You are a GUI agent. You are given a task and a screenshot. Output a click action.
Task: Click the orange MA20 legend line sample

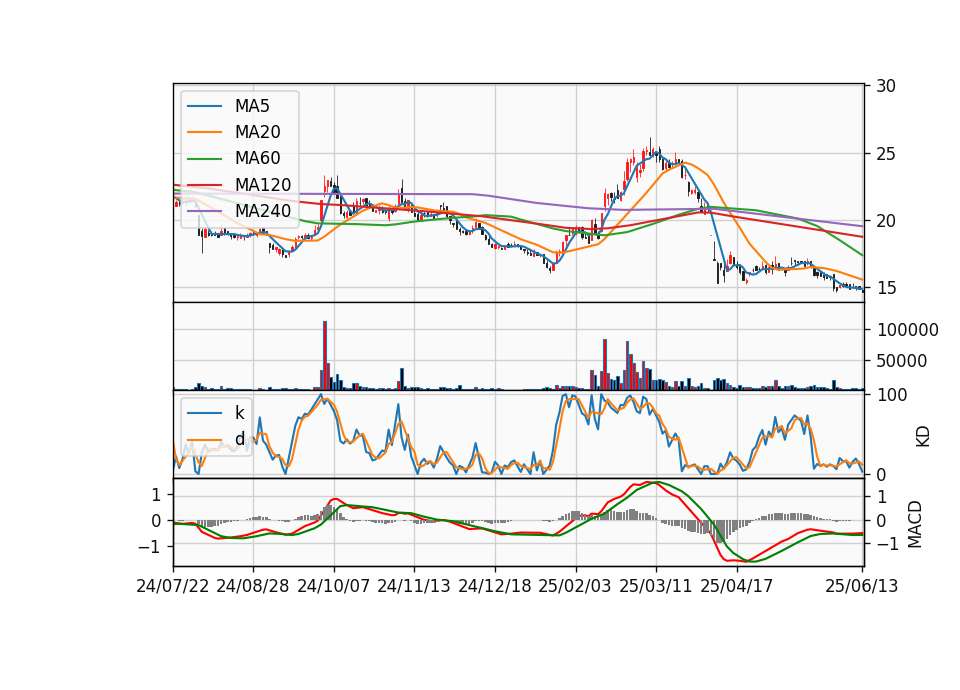(204, 132)
